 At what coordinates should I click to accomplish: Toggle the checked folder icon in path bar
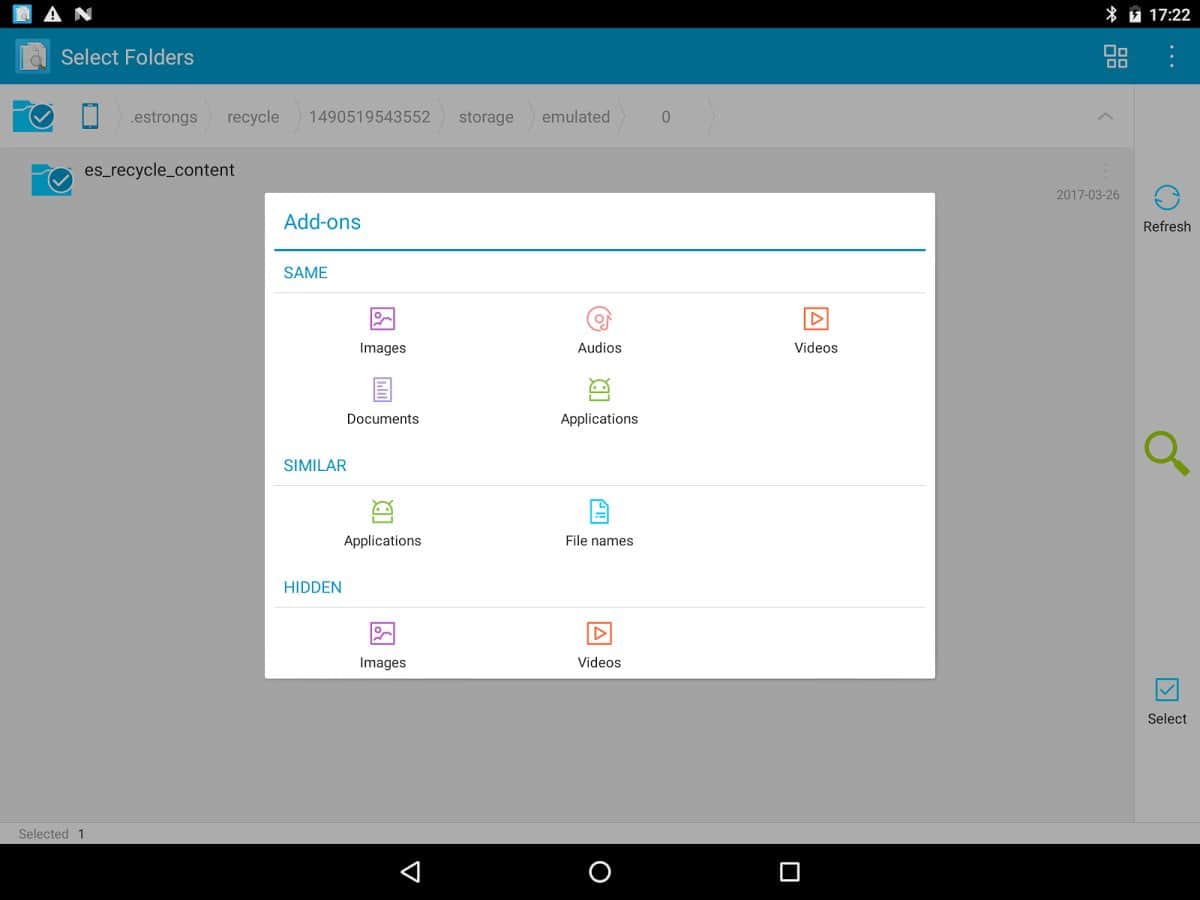pos(34,116)
